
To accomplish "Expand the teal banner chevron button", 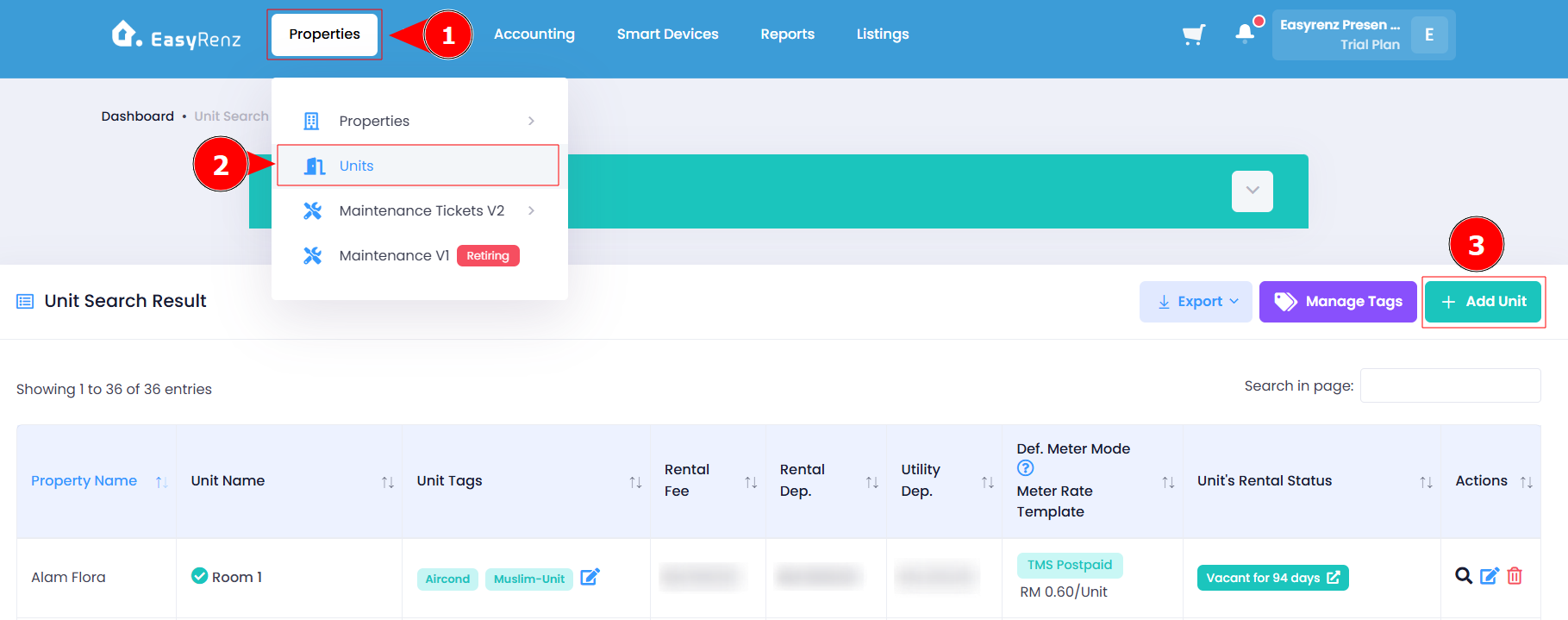I will pos(1252,191).
